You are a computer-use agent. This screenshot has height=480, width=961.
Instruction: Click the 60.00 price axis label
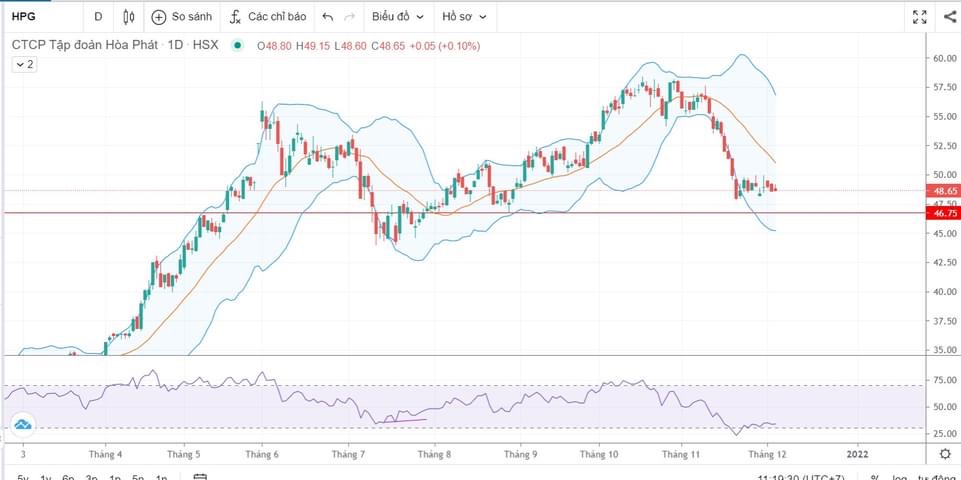pos(944,58)
